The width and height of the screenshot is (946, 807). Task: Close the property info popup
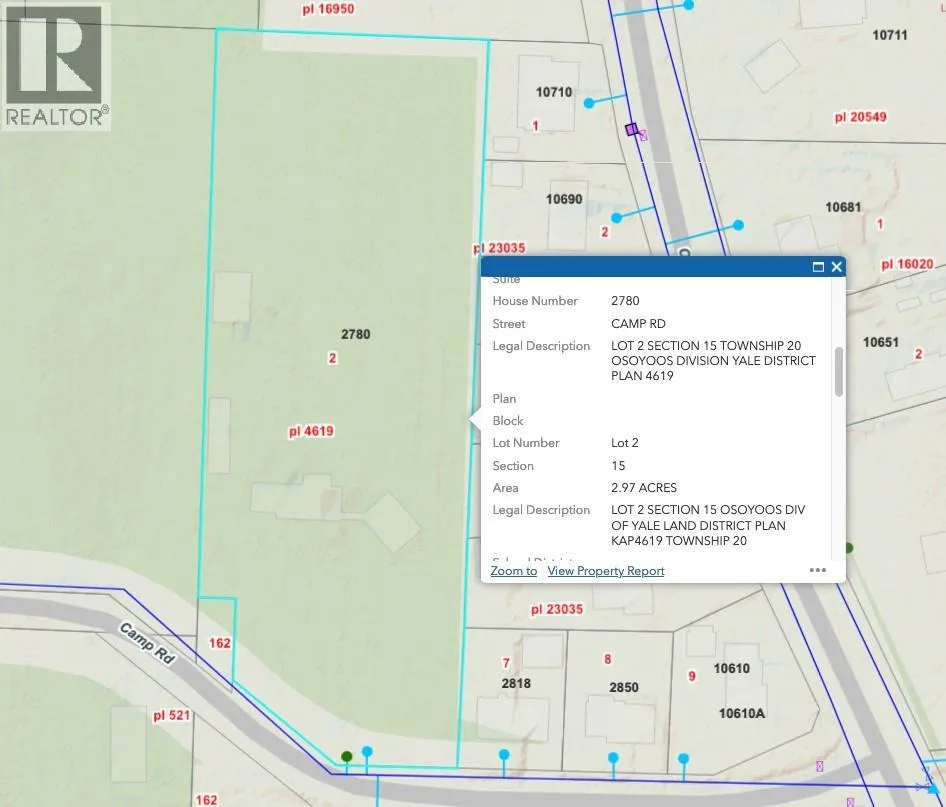click(836, 267)
